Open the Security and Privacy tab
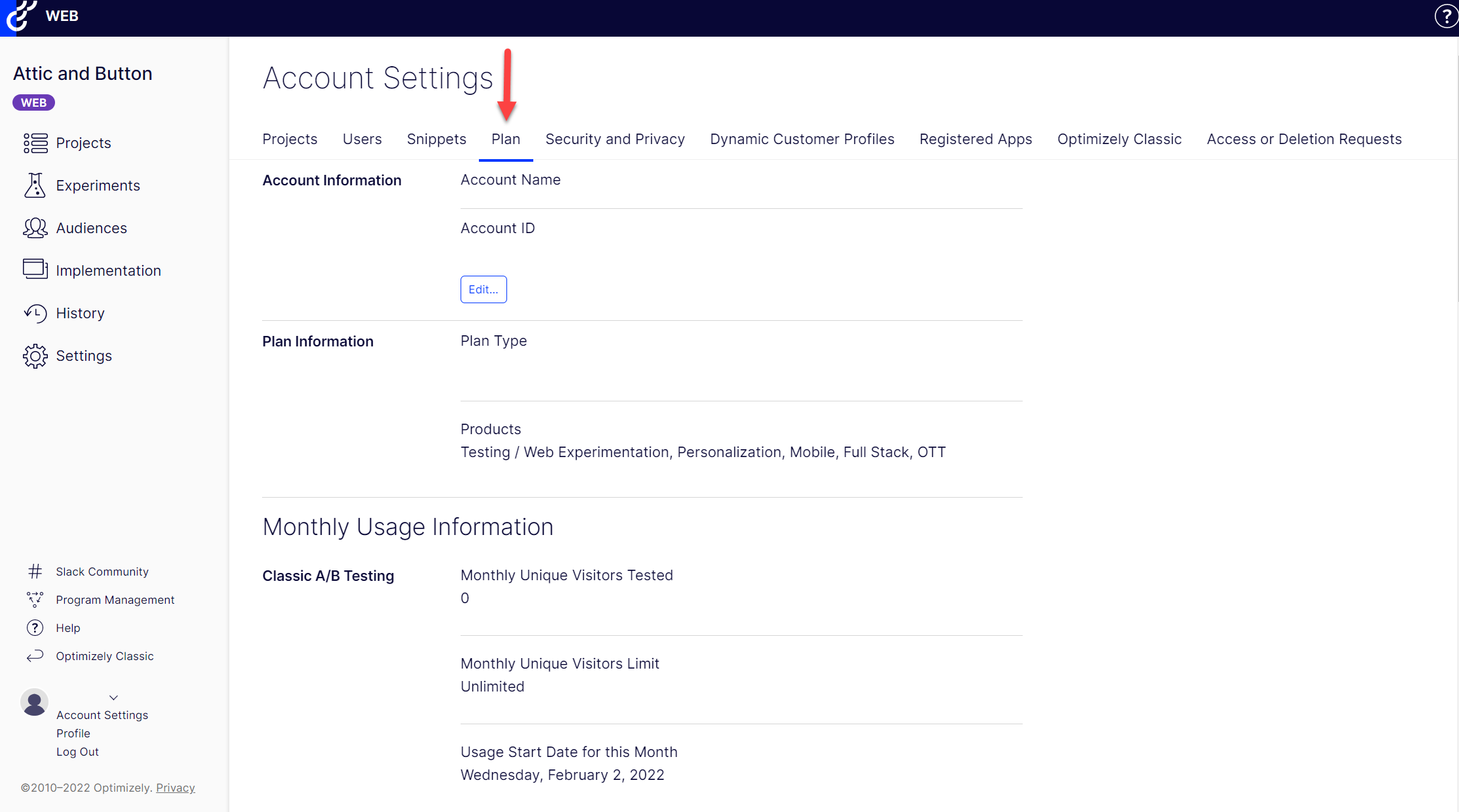This screenshot has height=812, width=1459. click(615, 139)
